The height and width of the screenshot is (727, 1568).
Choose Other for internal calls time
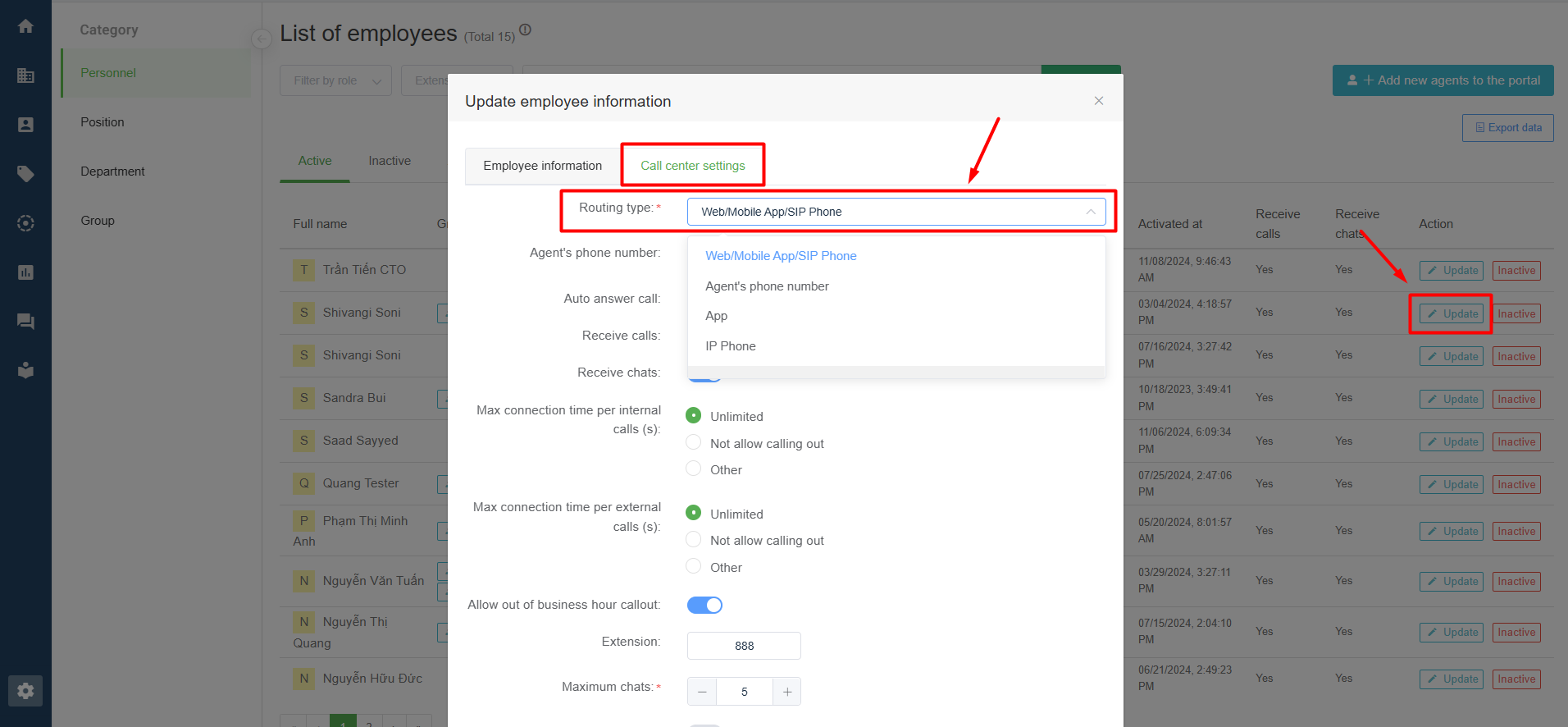point(694,469)
